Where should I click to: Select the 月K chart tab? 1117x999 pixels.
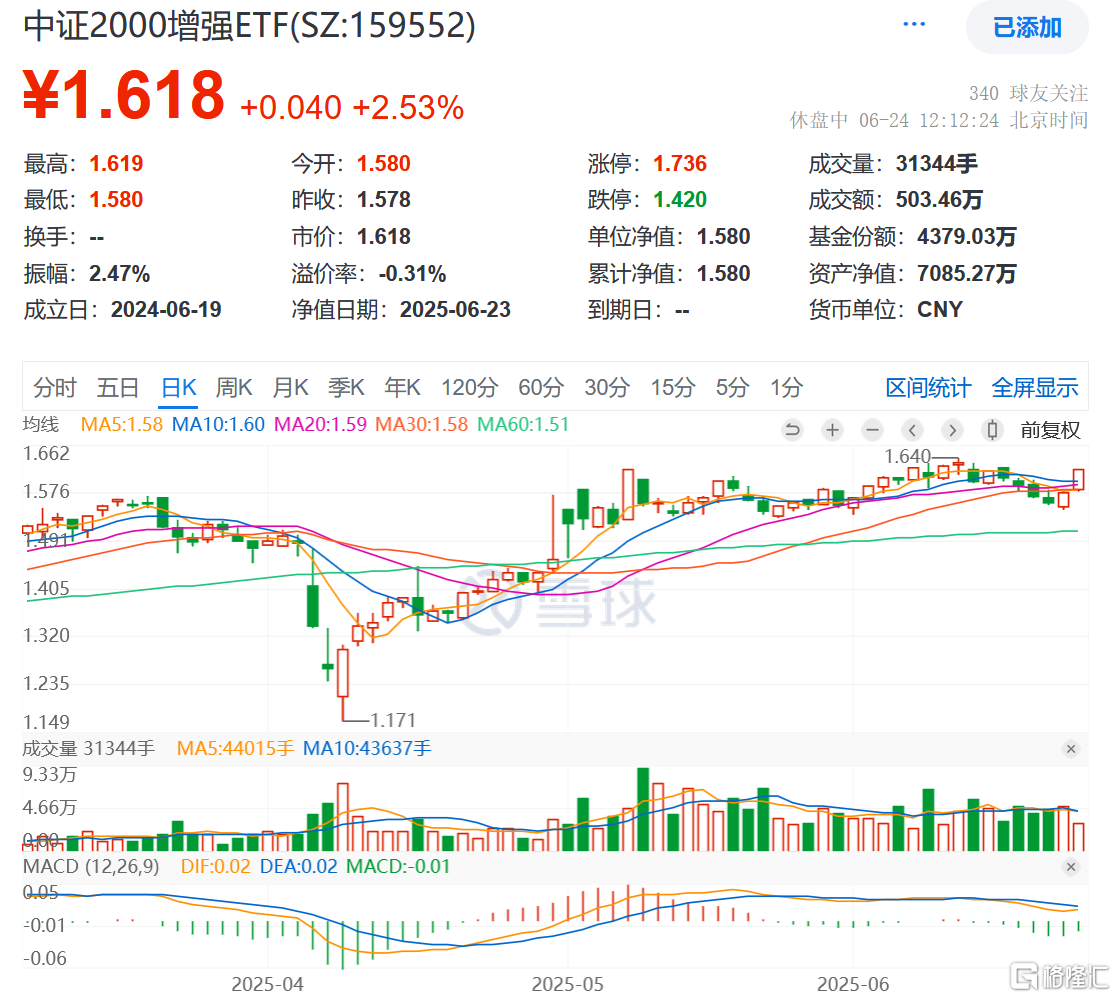tap(290, 388)
